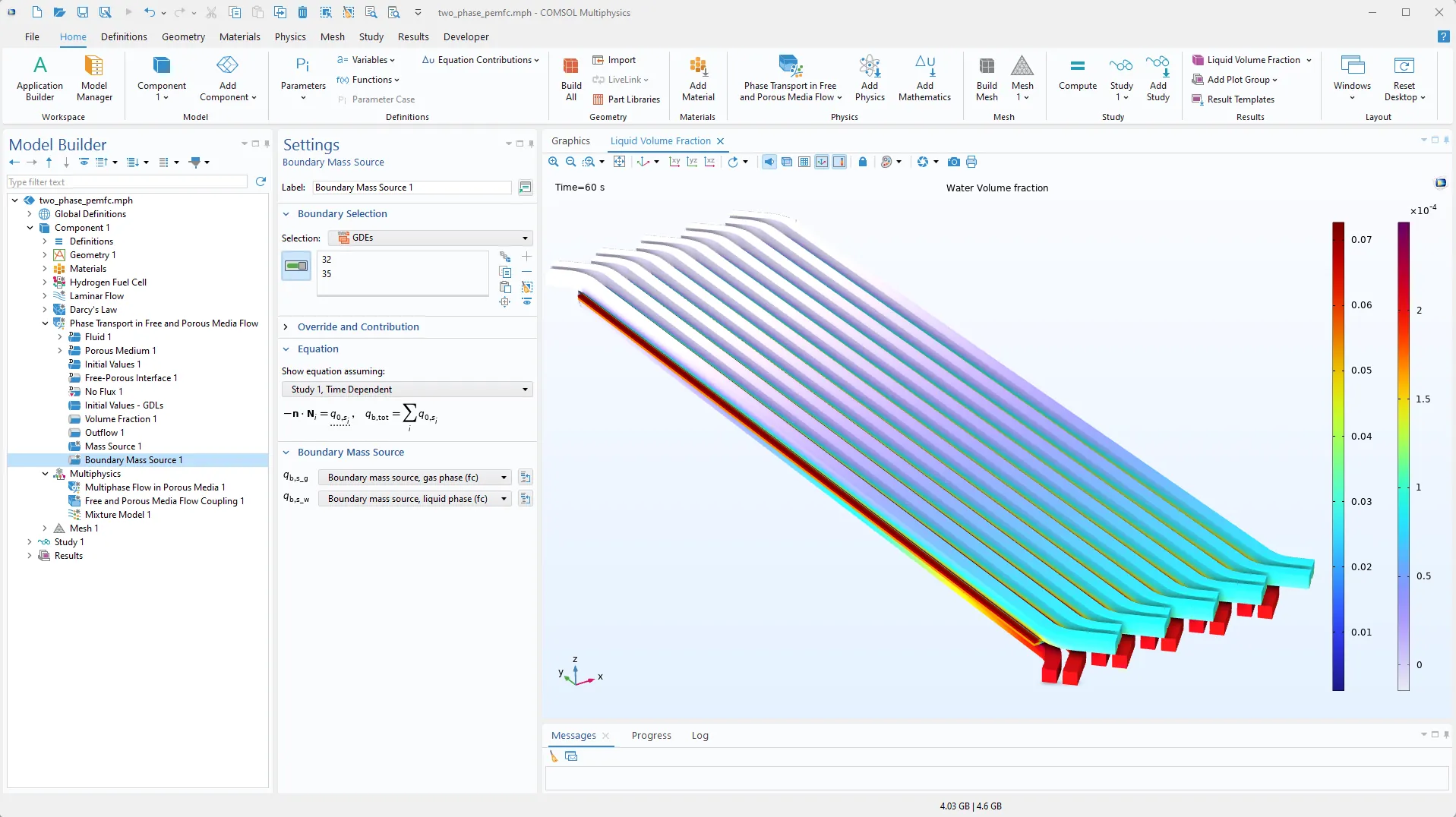
Task: Click the rainbow color legend bar
Action: pyautogui.click(x=1338, y=456)
